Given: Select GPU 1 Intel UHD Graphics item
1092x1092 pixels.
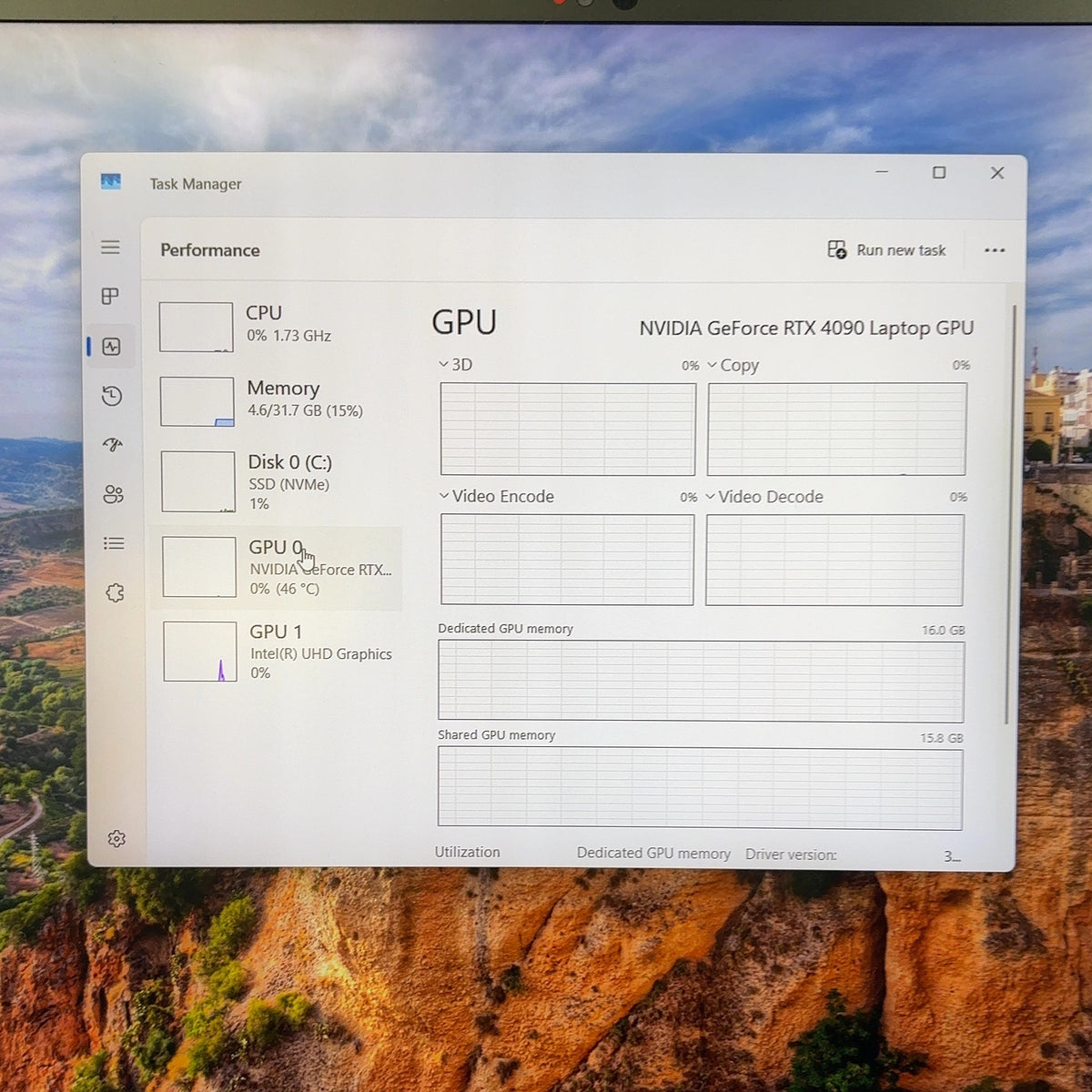Looking at the screenshot, I should [x=277, y=652].
